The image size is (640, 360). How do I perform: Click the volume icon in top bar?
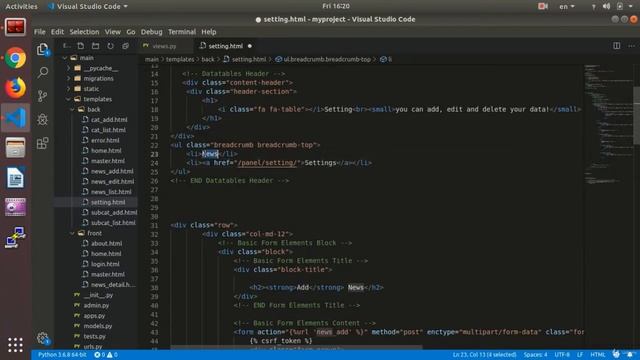click(x=607, y=6)
